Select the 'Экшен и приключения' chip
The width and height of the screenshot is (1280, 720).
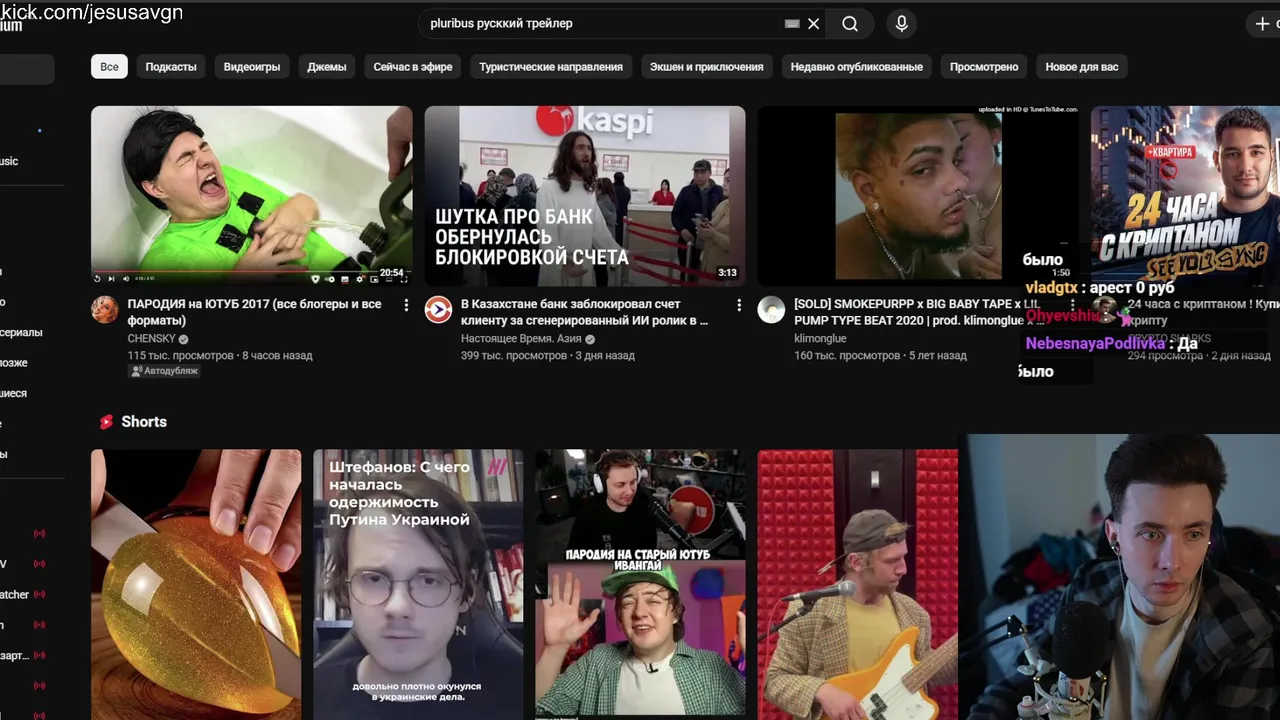[706, 67]
